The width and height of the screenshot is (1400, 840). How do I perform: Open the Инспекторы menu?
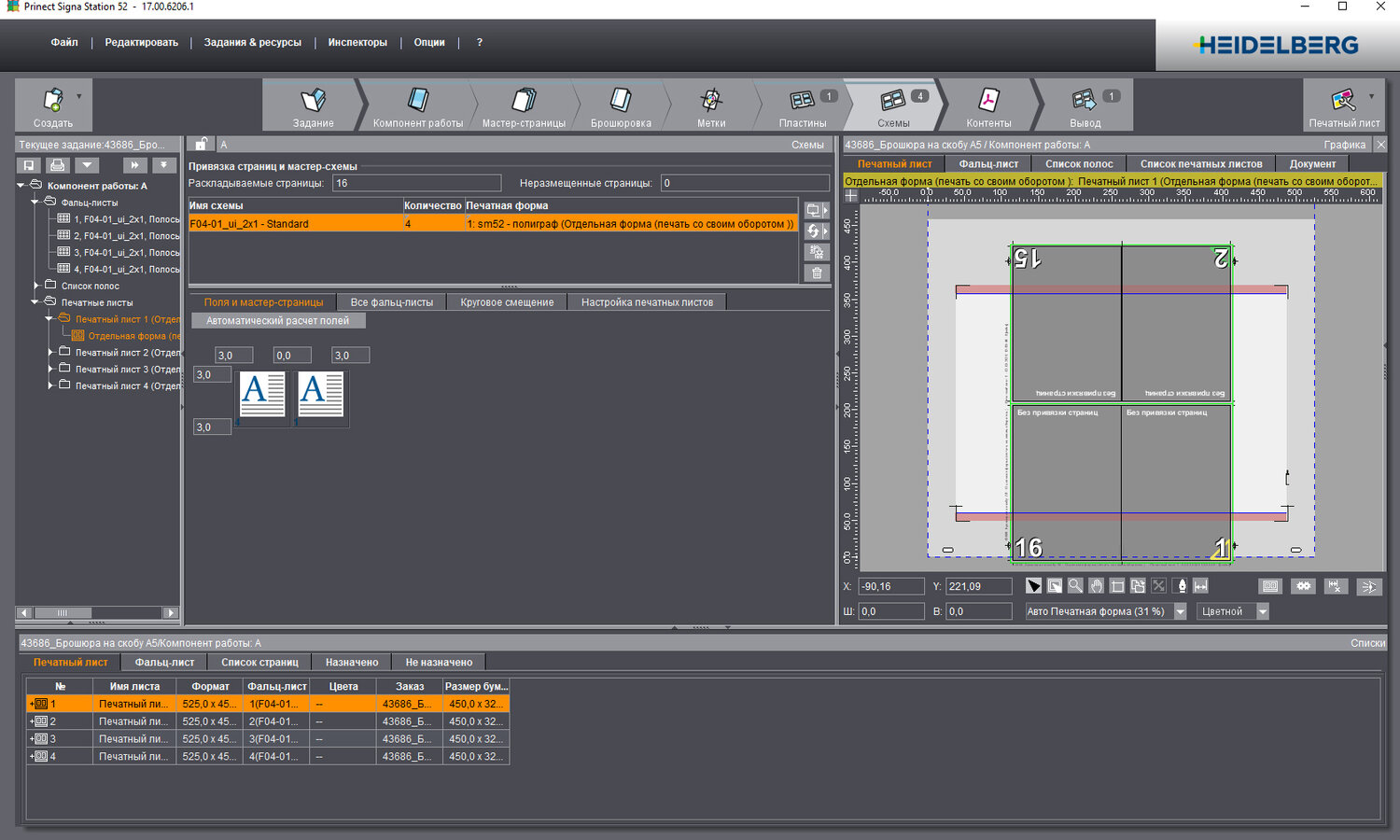click(x=357, y=43)
